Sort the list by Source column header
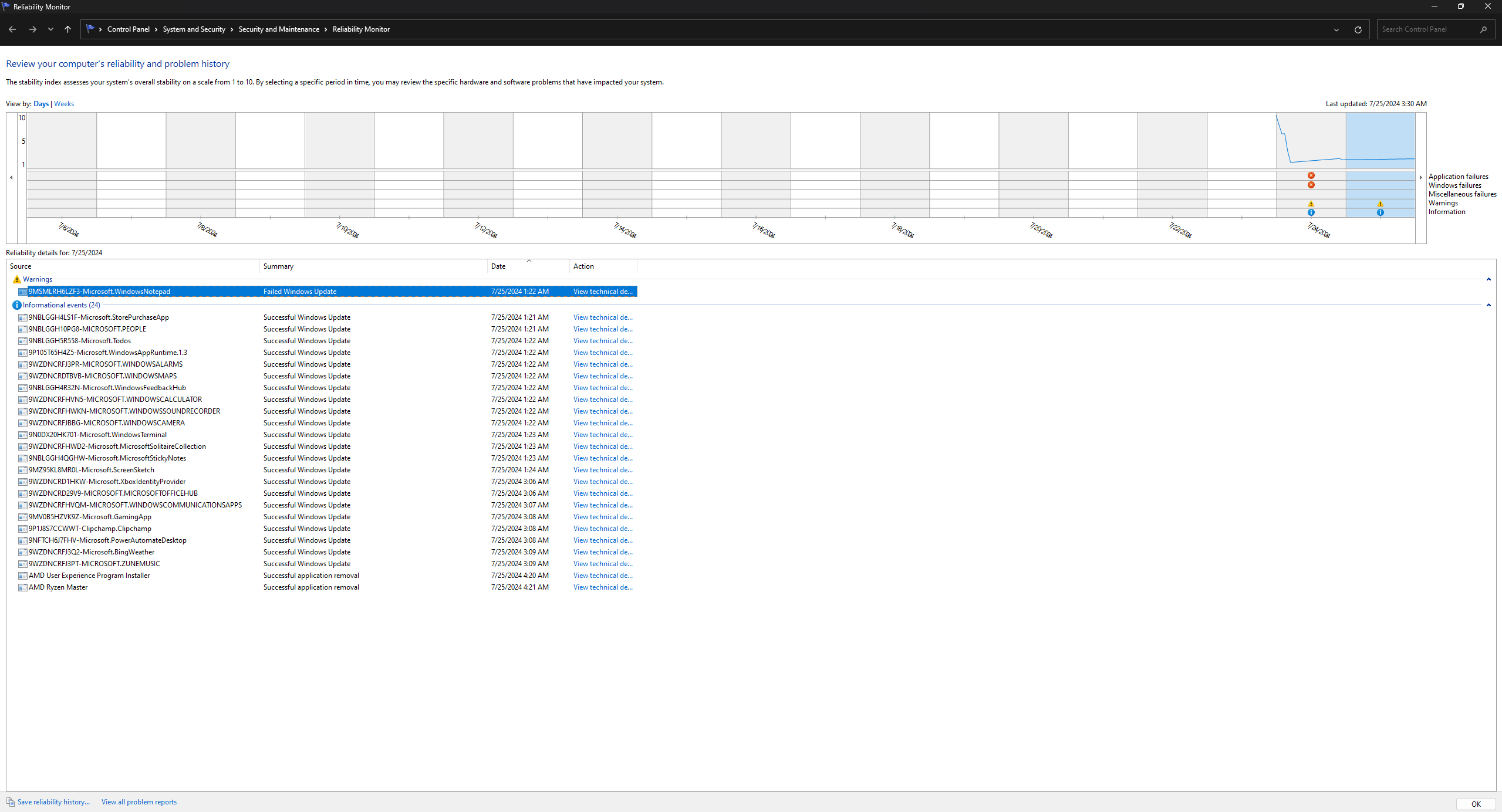This screenshot has width=1502, height=812. coord(134,266)
